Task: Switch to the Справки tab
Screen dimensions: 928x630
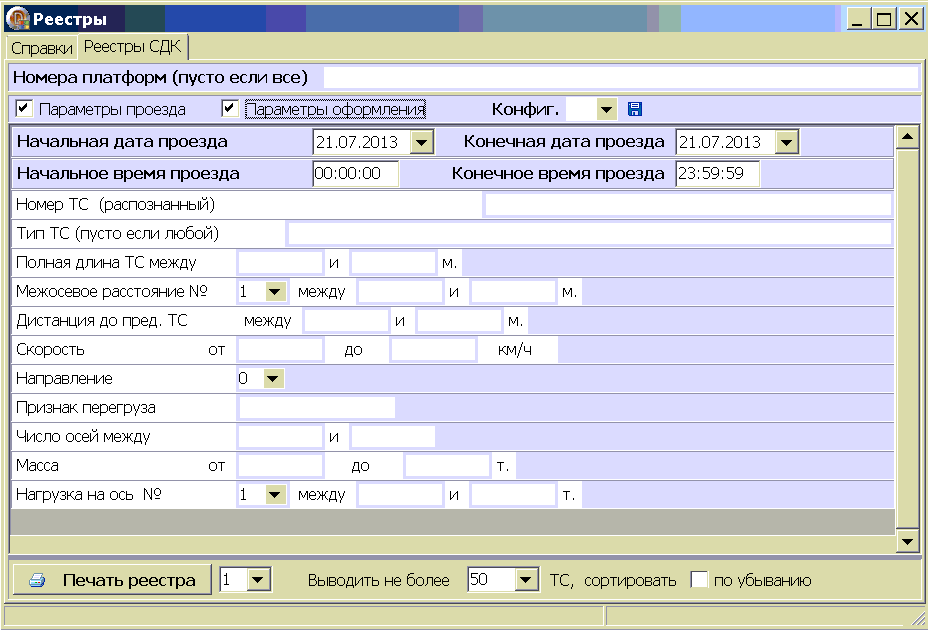Action: point(42,48)
